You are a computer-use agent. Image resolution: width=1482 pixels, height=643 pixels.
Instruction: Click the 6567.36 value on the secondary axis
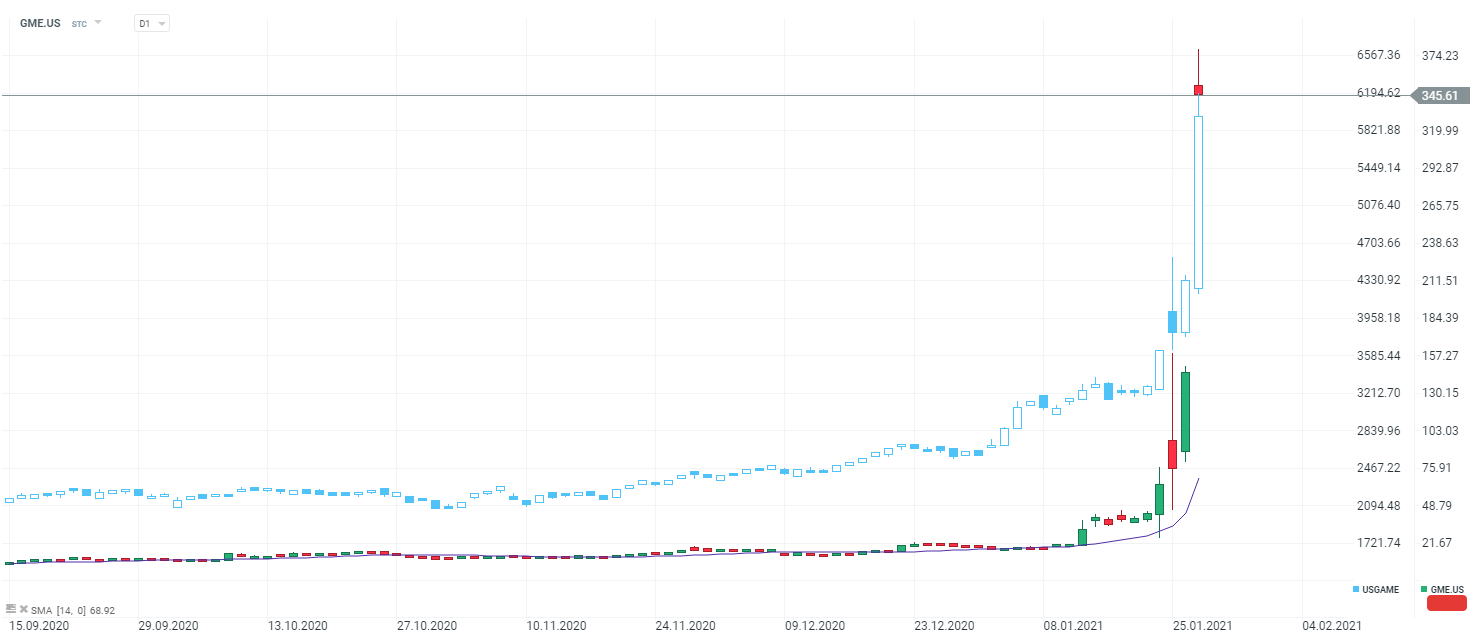tap(1378, 55)
